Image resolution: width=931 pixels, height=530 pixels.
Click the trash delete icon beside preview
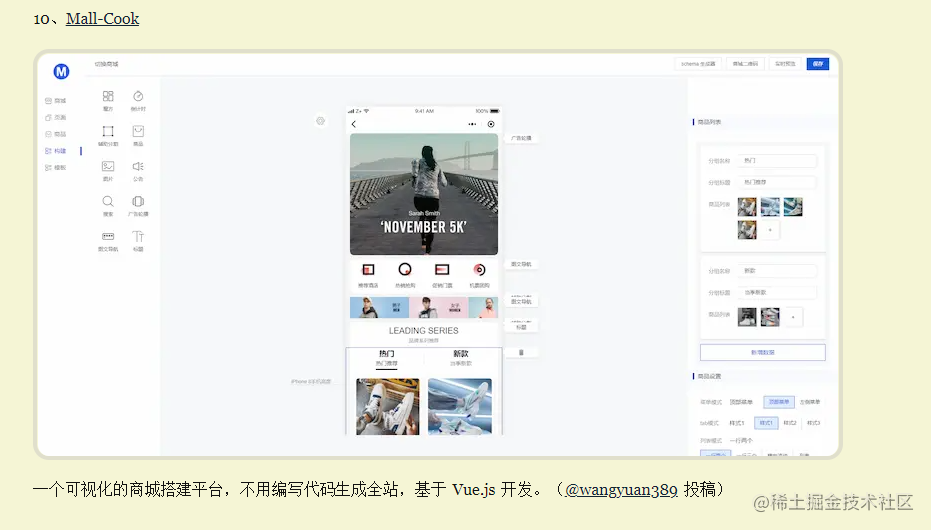pos(521,353)
